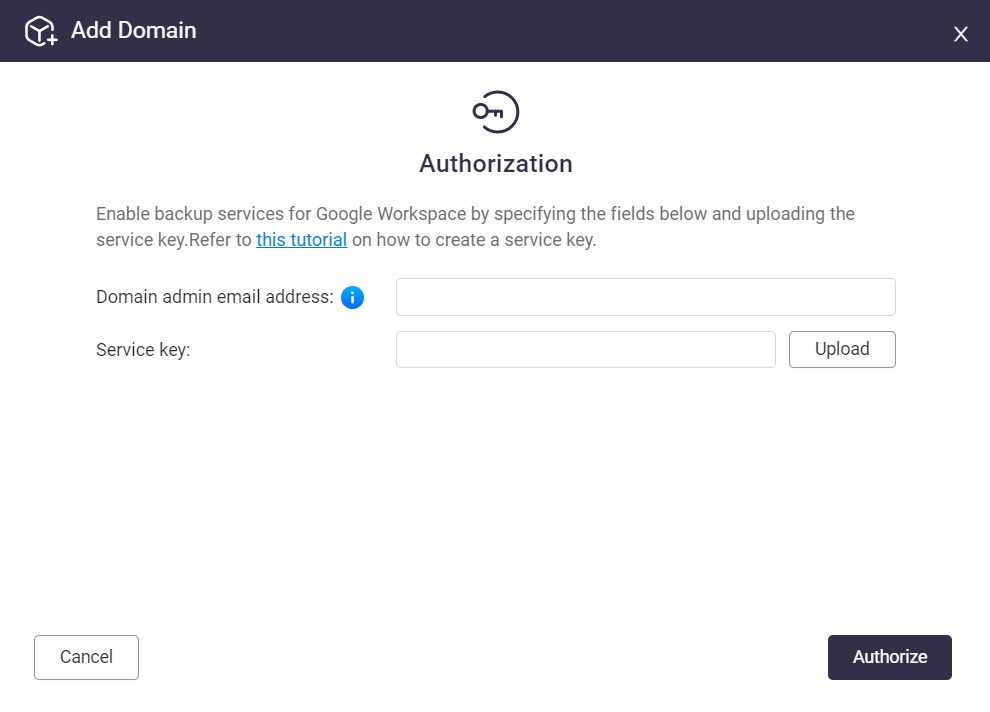Click the Authorization heading

pyautogui.click(x=496, y=163)
